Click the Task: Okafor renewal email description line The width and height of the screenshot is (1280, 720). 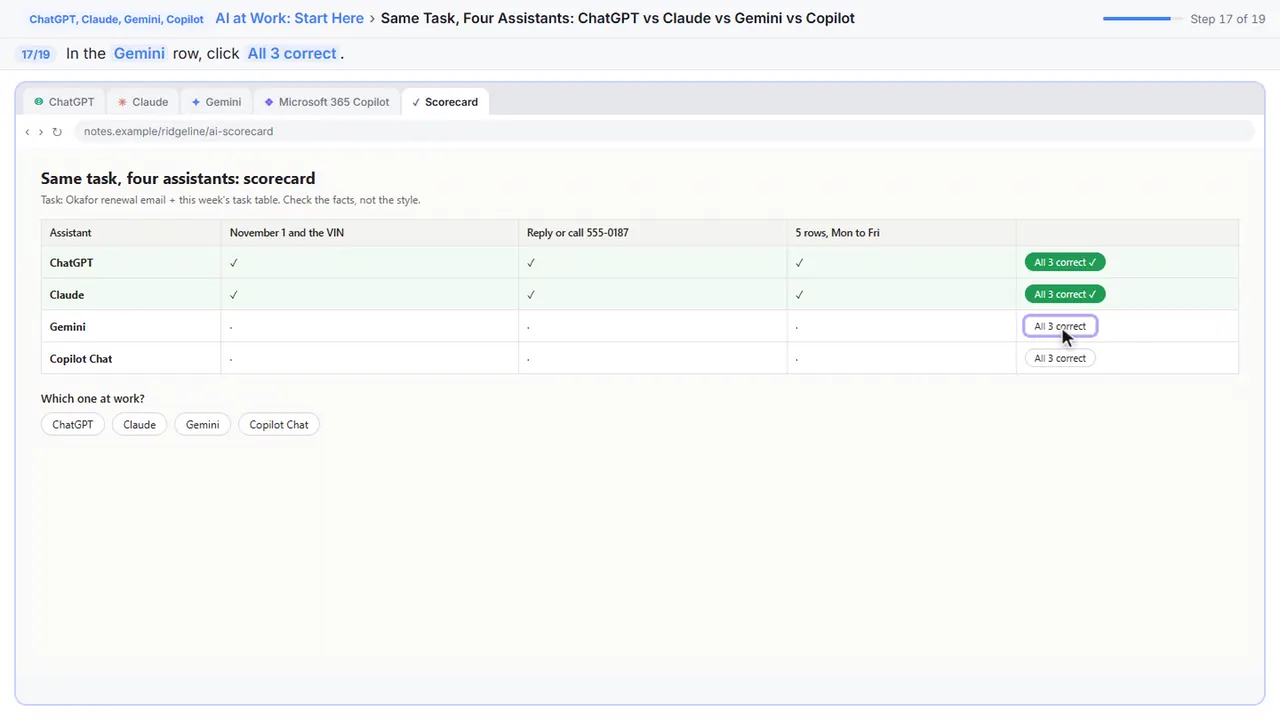(231, 200)
